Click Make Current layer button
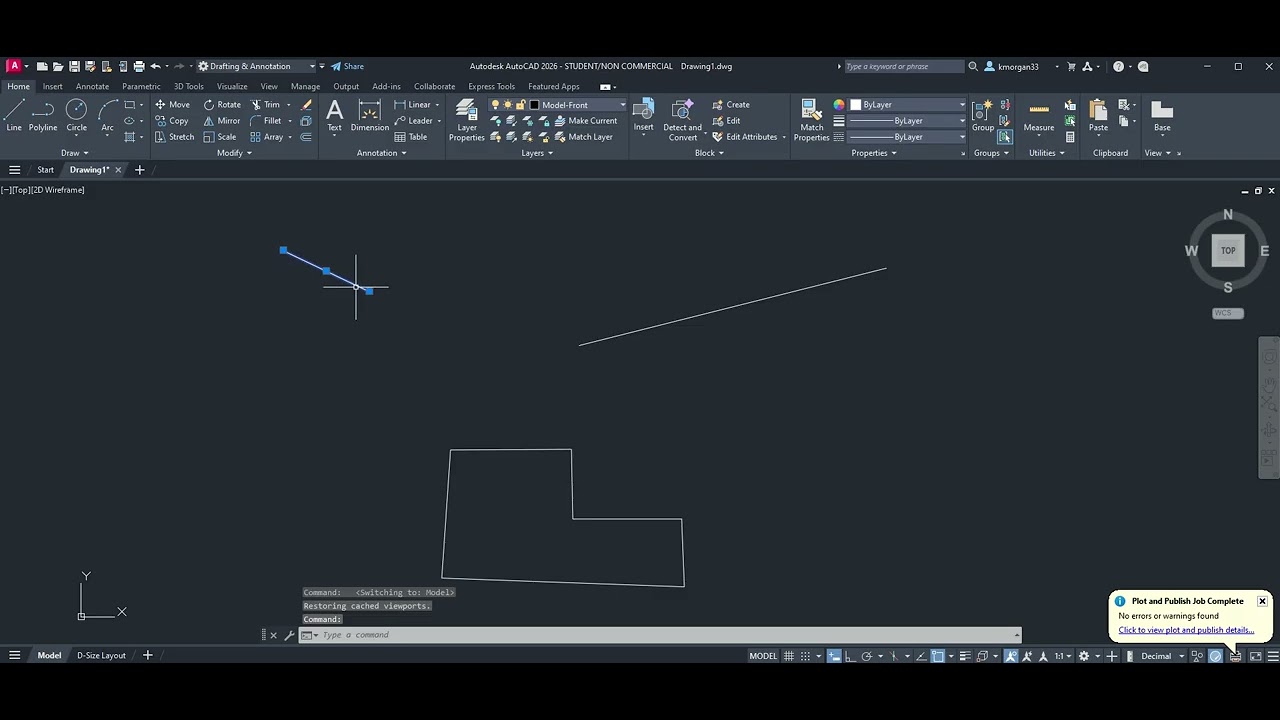The image size is (1280, 720). (584, 121)
